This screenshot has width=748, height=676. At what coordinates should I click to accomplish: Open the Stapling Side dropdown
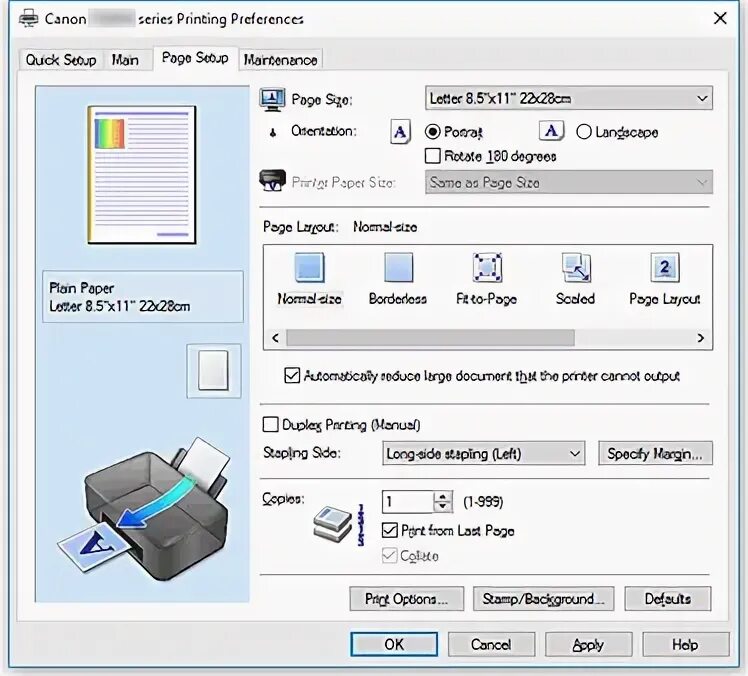click(483, 453)
